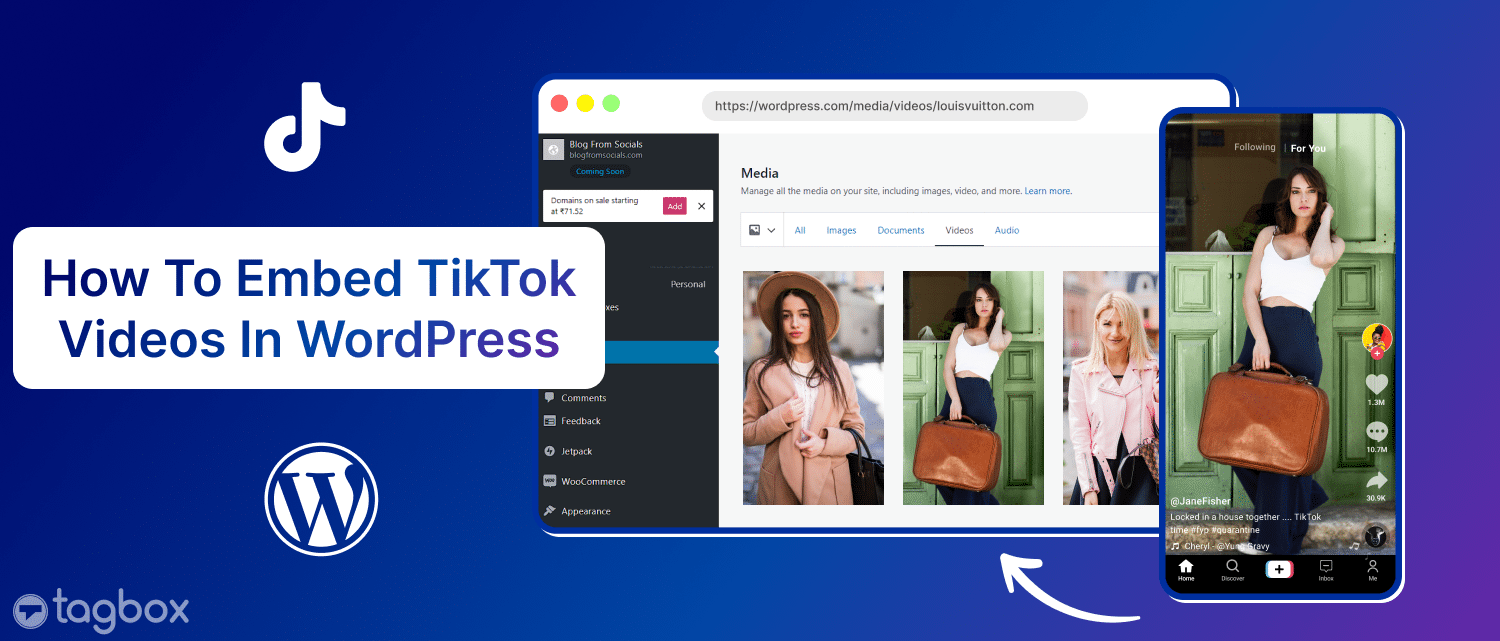Tap the share arrow on the TikTok video
The image size is (1500, 641).
pyautogui.click(x=1376, y=480)
